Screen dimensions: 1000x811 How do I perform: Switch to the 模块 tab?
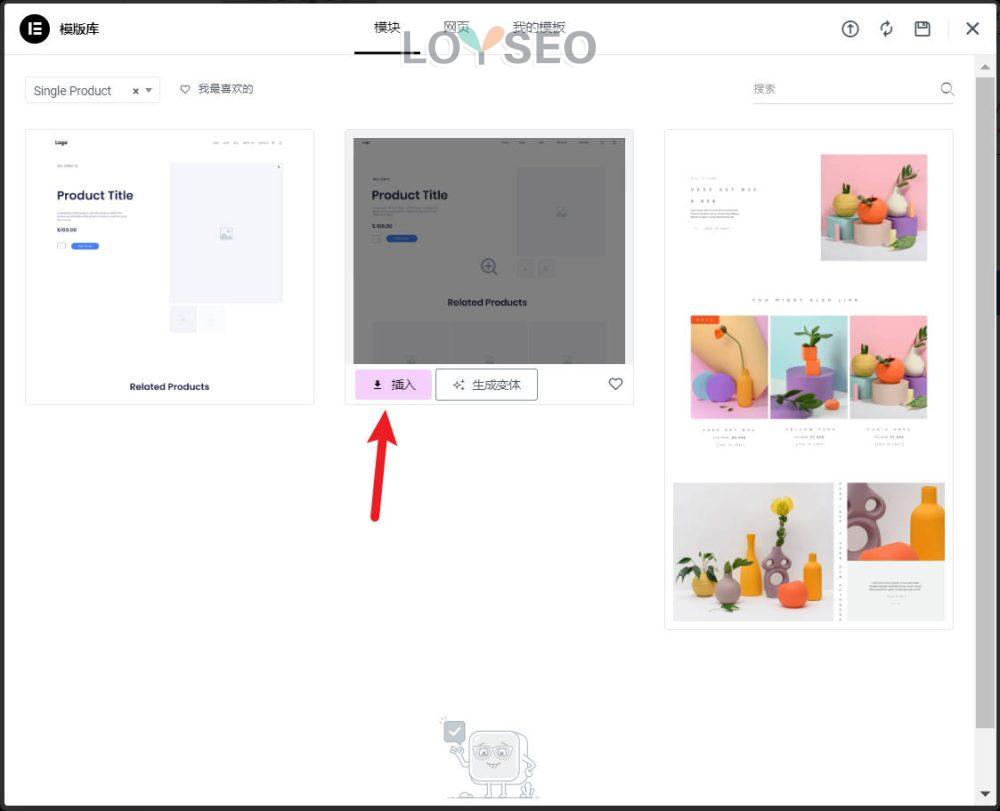click(x=387, y=27)
